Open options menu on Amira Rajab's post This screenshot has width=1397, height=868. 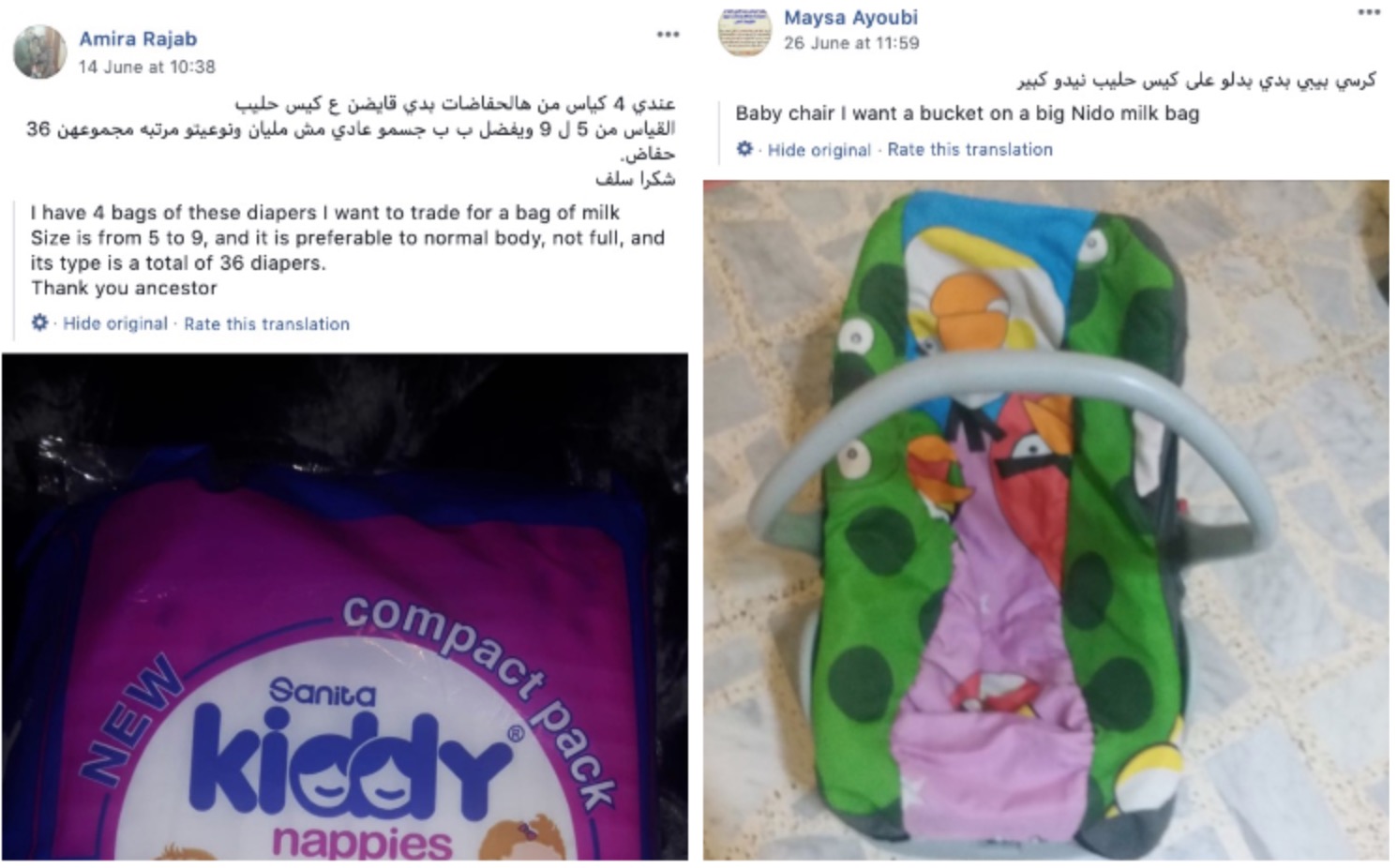[668, 35]
